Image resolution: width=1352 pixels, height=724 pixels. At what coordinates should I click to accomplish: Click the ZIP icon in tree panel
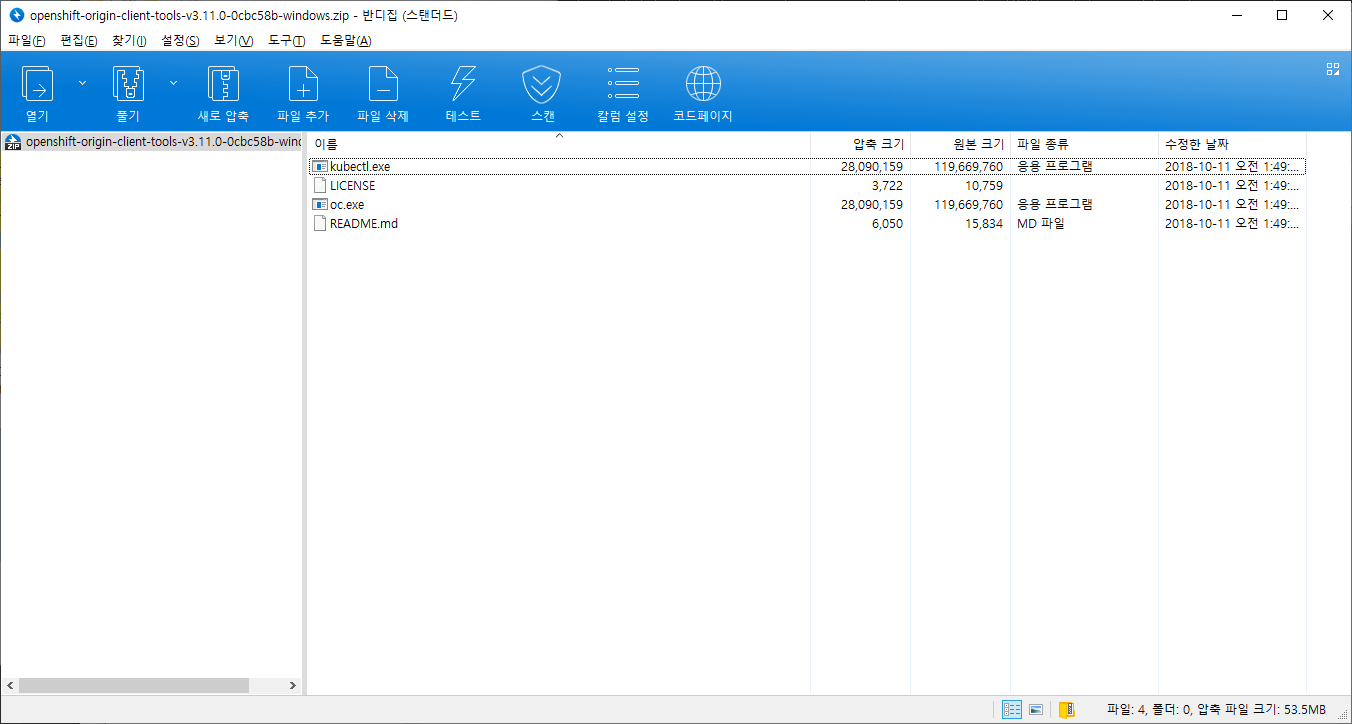(x=13, y=142)
